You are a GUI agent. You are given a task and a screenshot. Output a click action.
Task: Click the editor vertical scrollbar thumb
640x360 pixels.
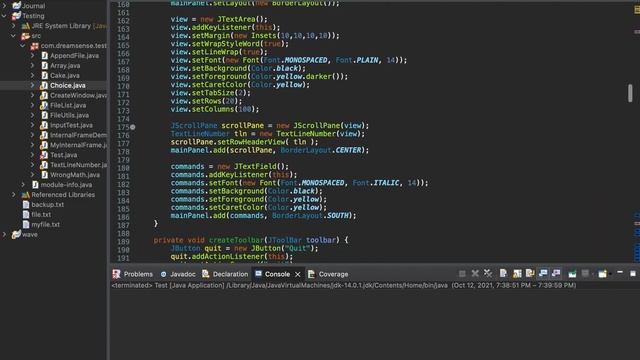(630, 93)
